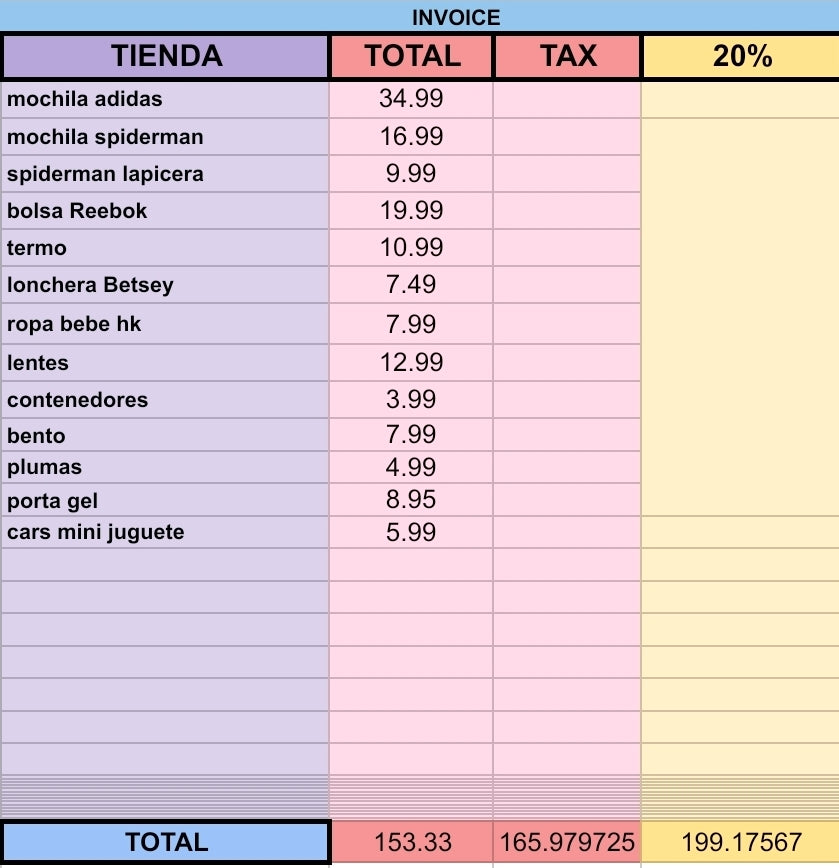Select the TAX header cell

[x=567, y=56]
